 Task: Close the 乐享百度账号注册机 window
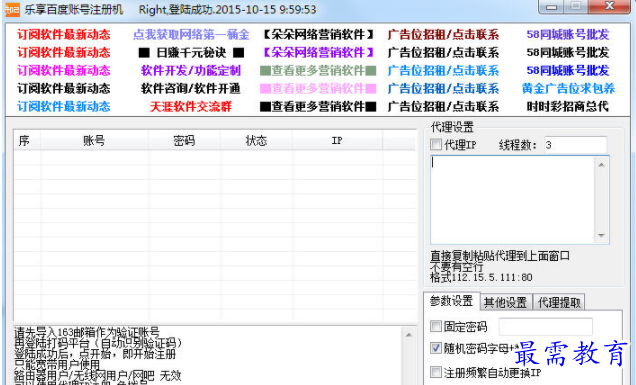(609, 7)
